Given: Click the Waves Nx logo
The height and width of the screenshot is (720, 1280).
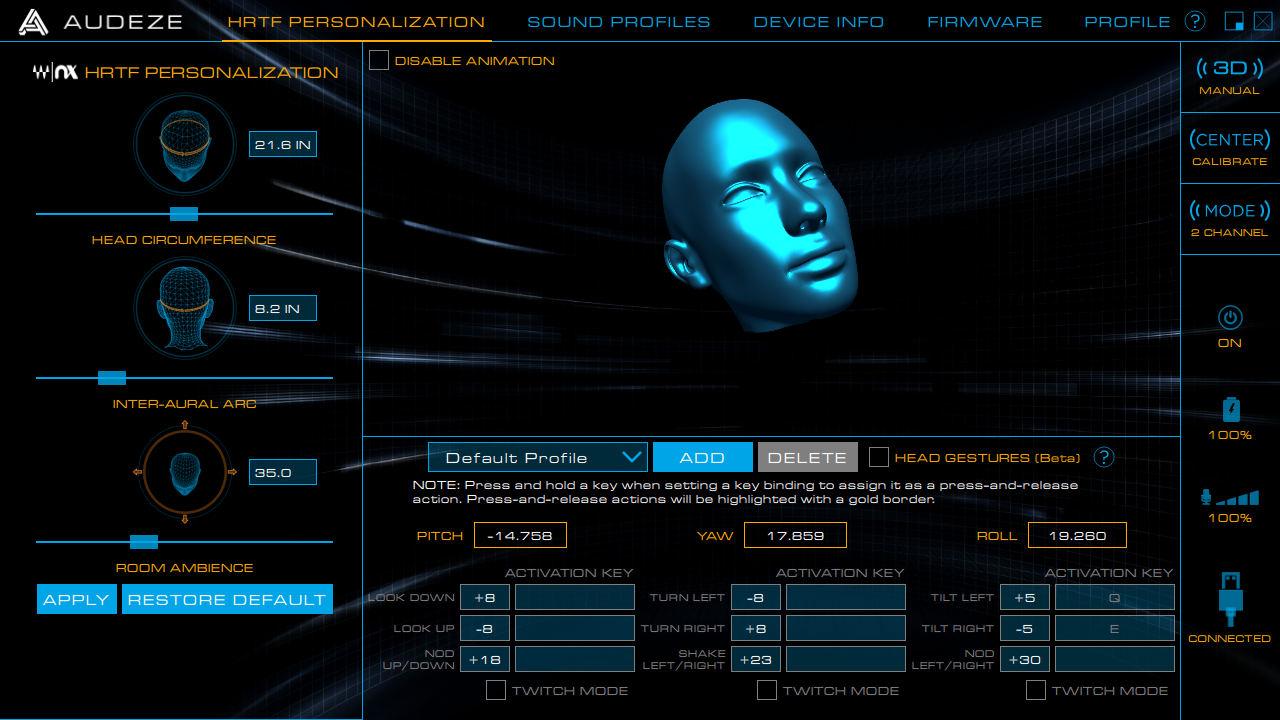Looking at the screenshot, I should coord(56,72).
